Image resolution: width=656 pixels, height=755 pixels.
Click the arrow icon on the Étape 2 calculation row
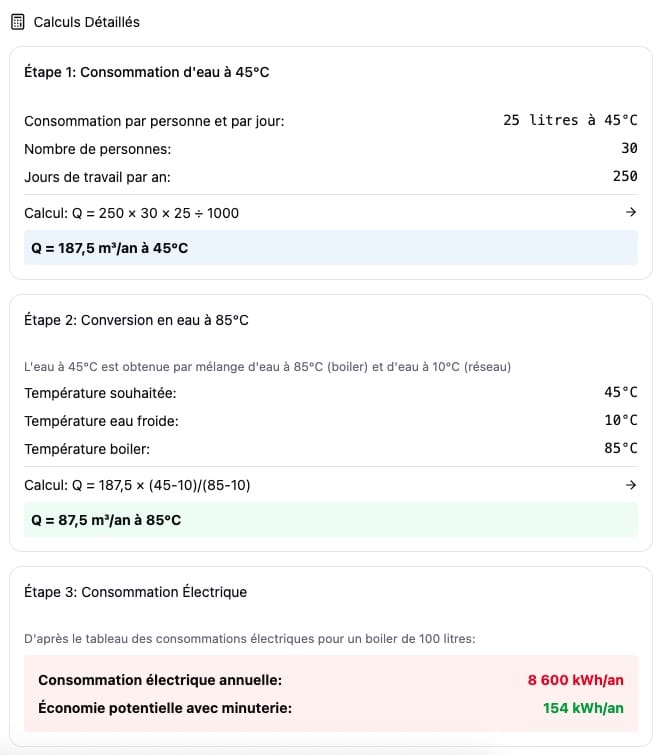[630, 485]
